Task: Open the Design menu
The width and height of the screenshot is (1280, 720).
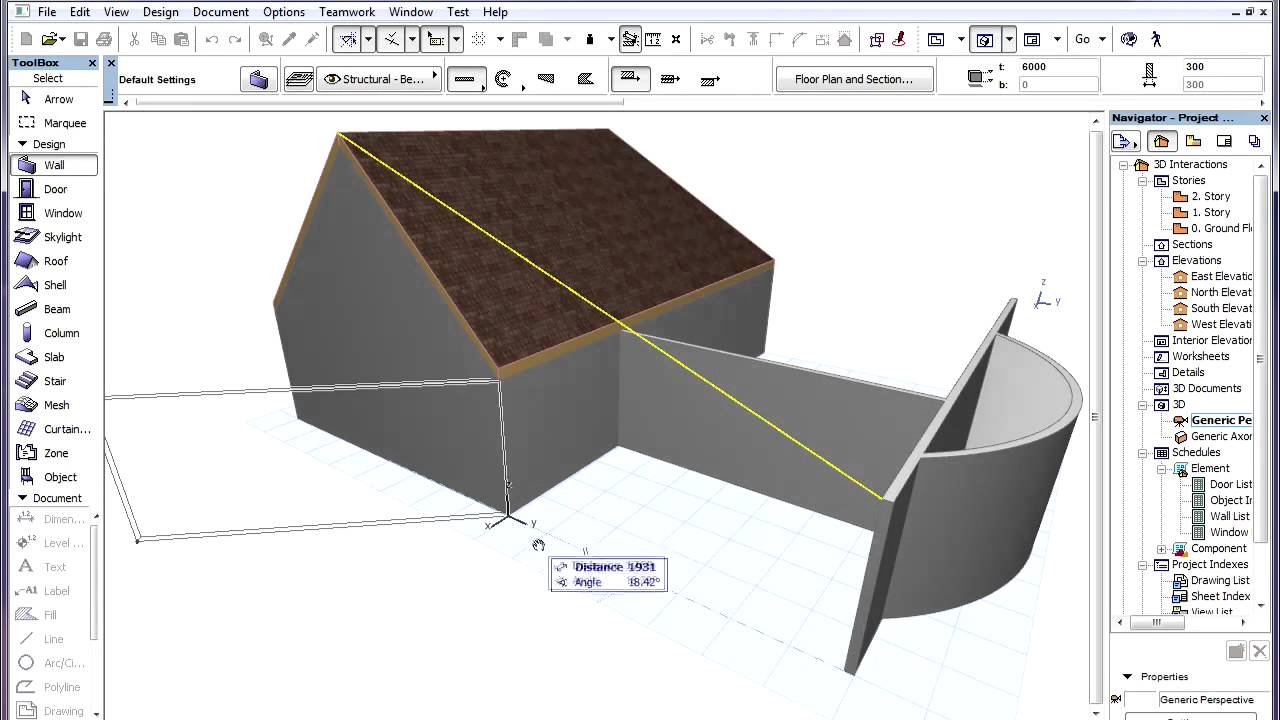Action: point(160,12)
